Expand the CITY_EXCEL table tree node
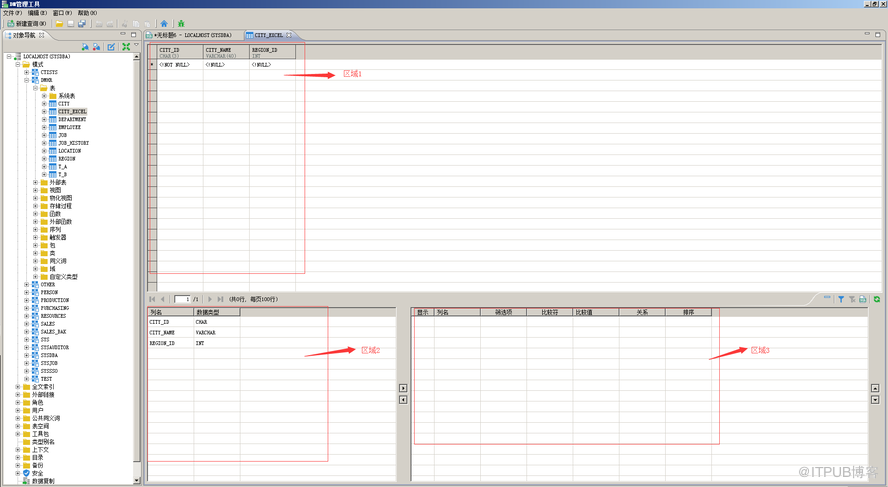The width and height of the screenshot is (888, 487). (x=44, y=112)
